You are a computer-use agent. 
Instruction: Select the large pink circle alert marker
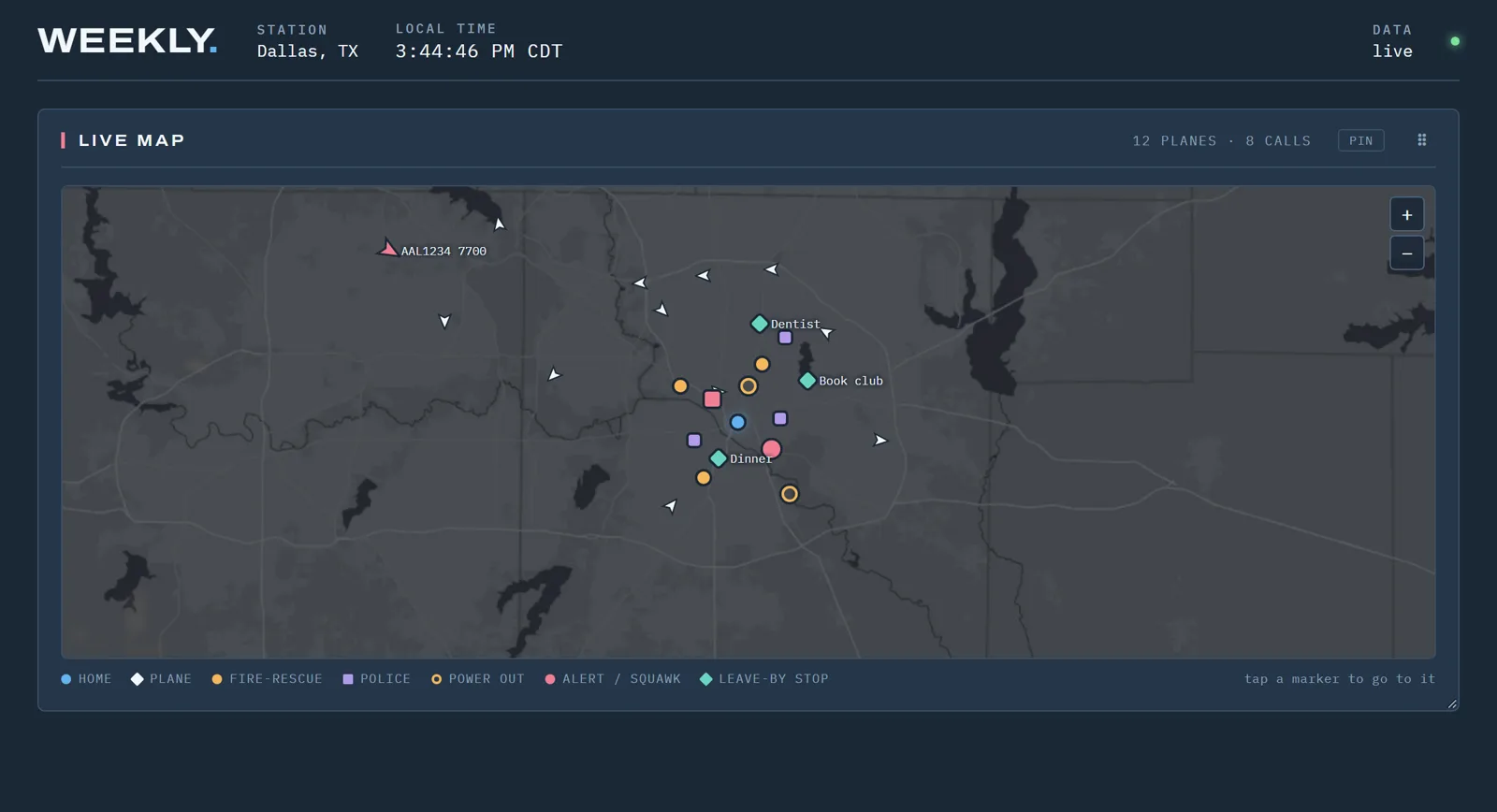[771, 449]
